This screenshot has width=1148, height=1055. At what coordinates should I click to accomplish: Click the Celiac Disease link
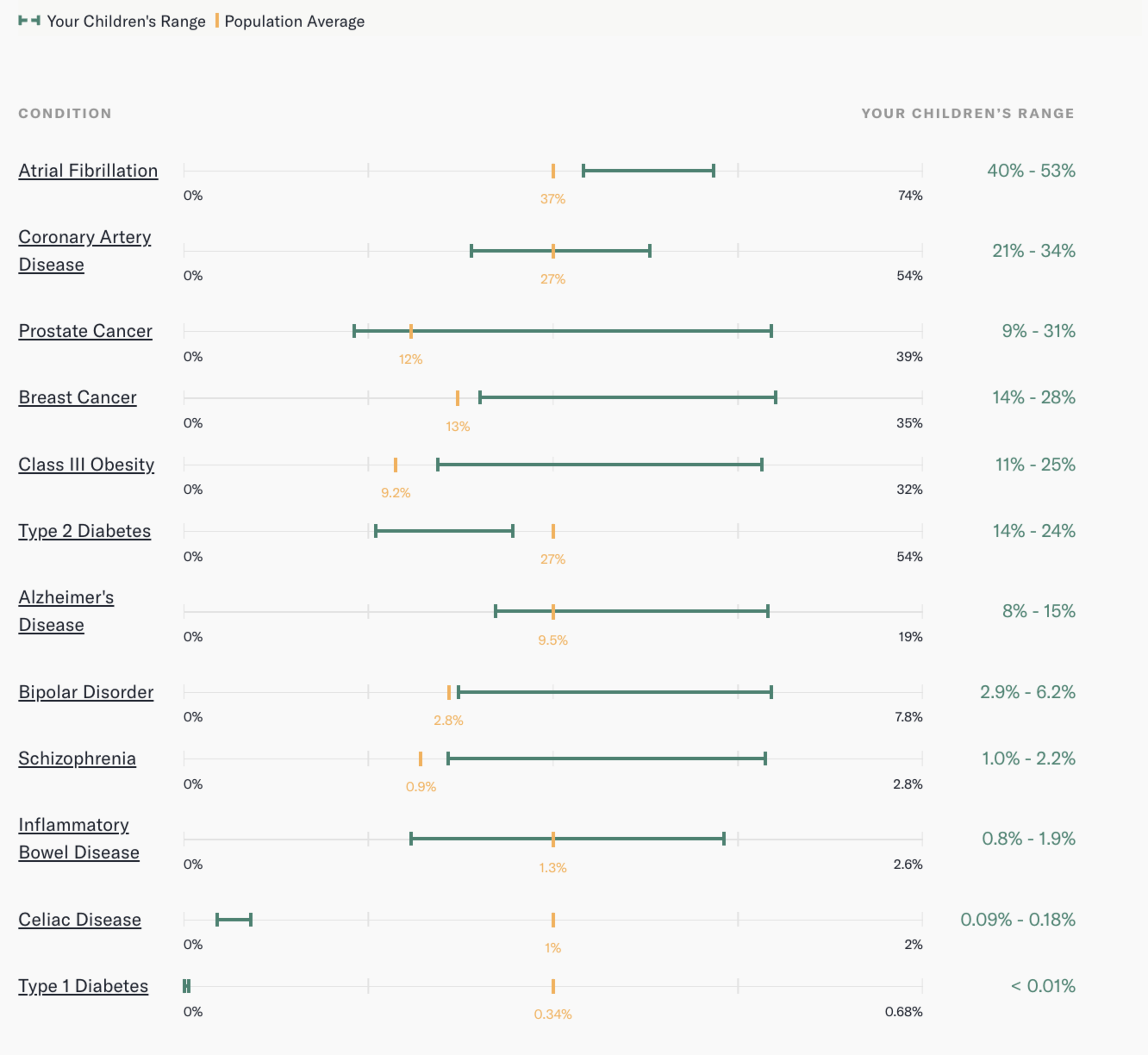[x=79, y=920]
